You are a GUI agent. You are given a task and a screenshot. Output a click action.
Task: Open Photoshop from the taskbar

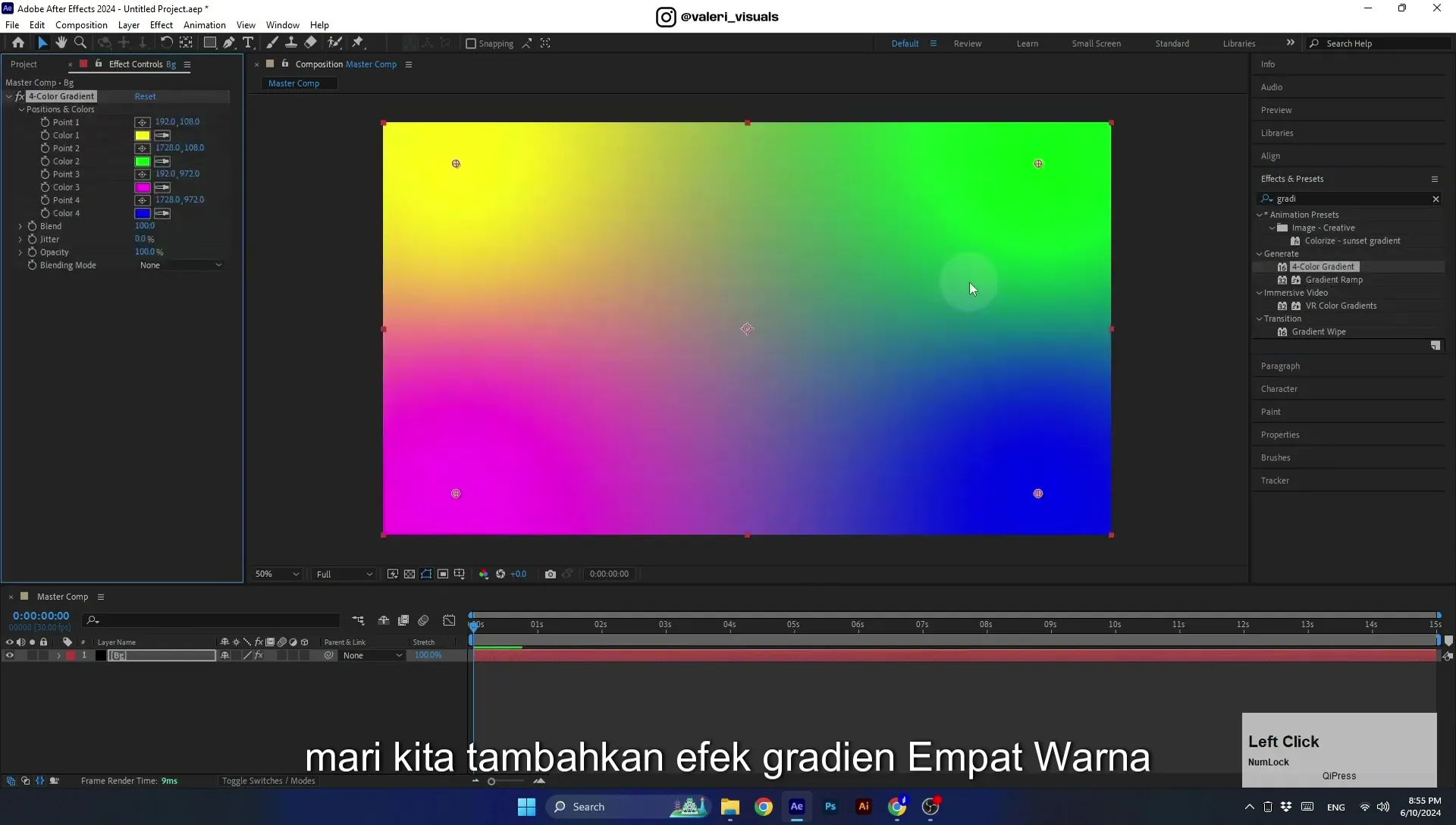click(x=830, y=807)
